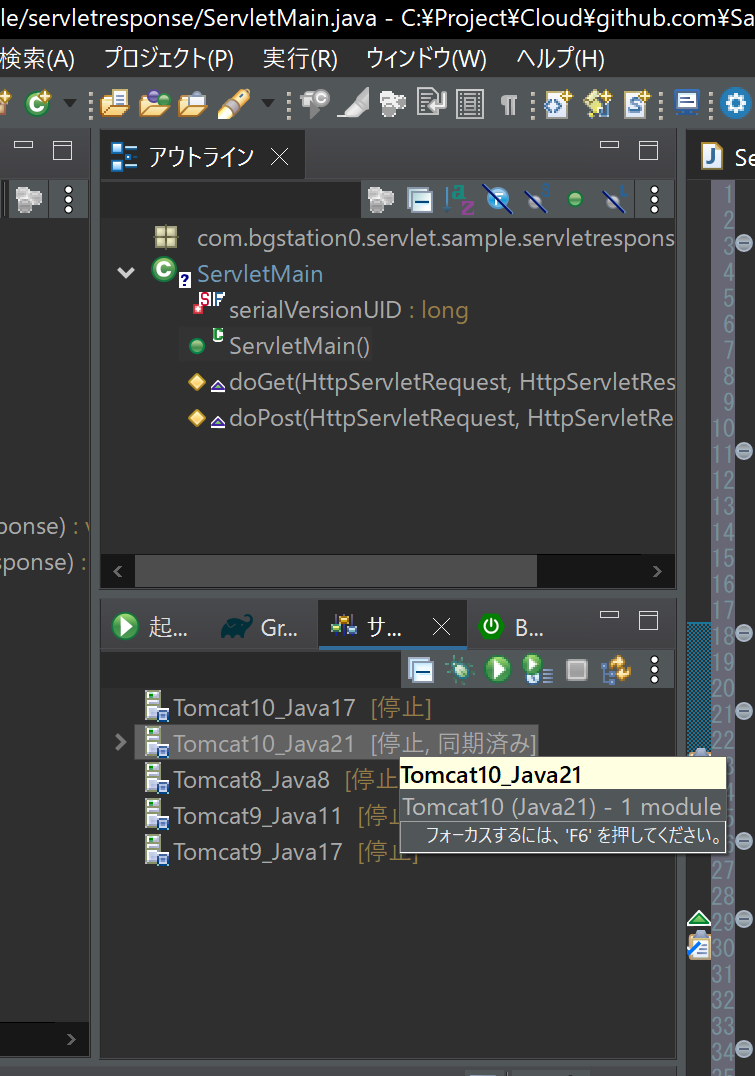Toggle Hide Local Types in Outline
The width and height of the screenshot is (755, 1076).
(614, 200)
